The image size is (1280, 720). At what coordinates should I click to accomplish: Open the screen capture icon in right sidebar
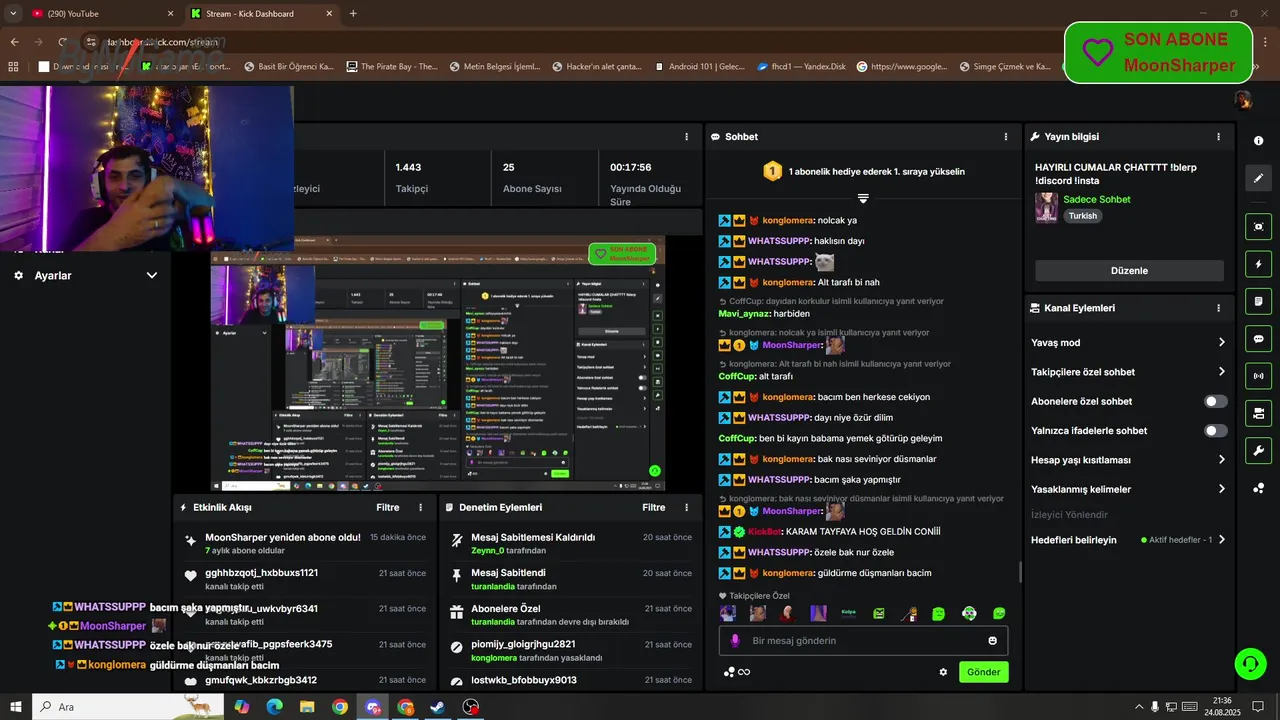1258,226
